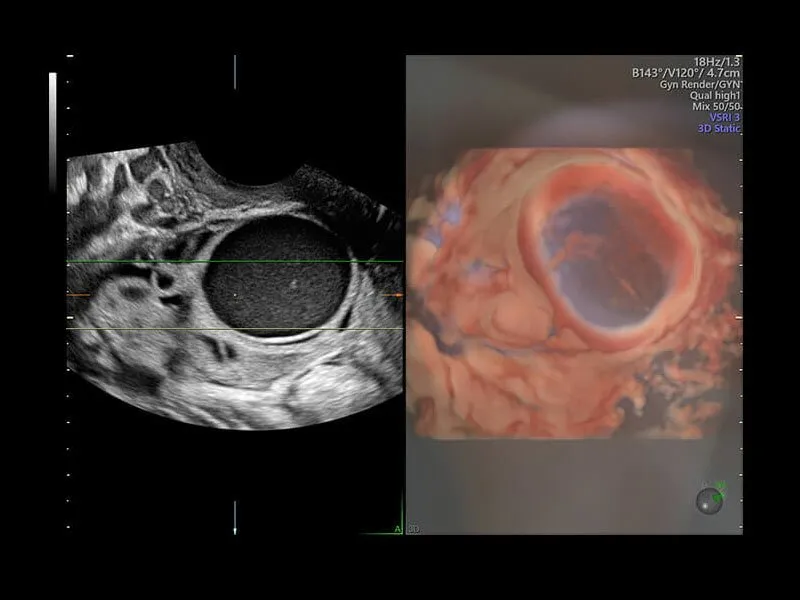The height and width of the screenshot is (600, 800).
Task: Click the bottom center line marker
Action: pyautogui.click(x=235, y=516)
